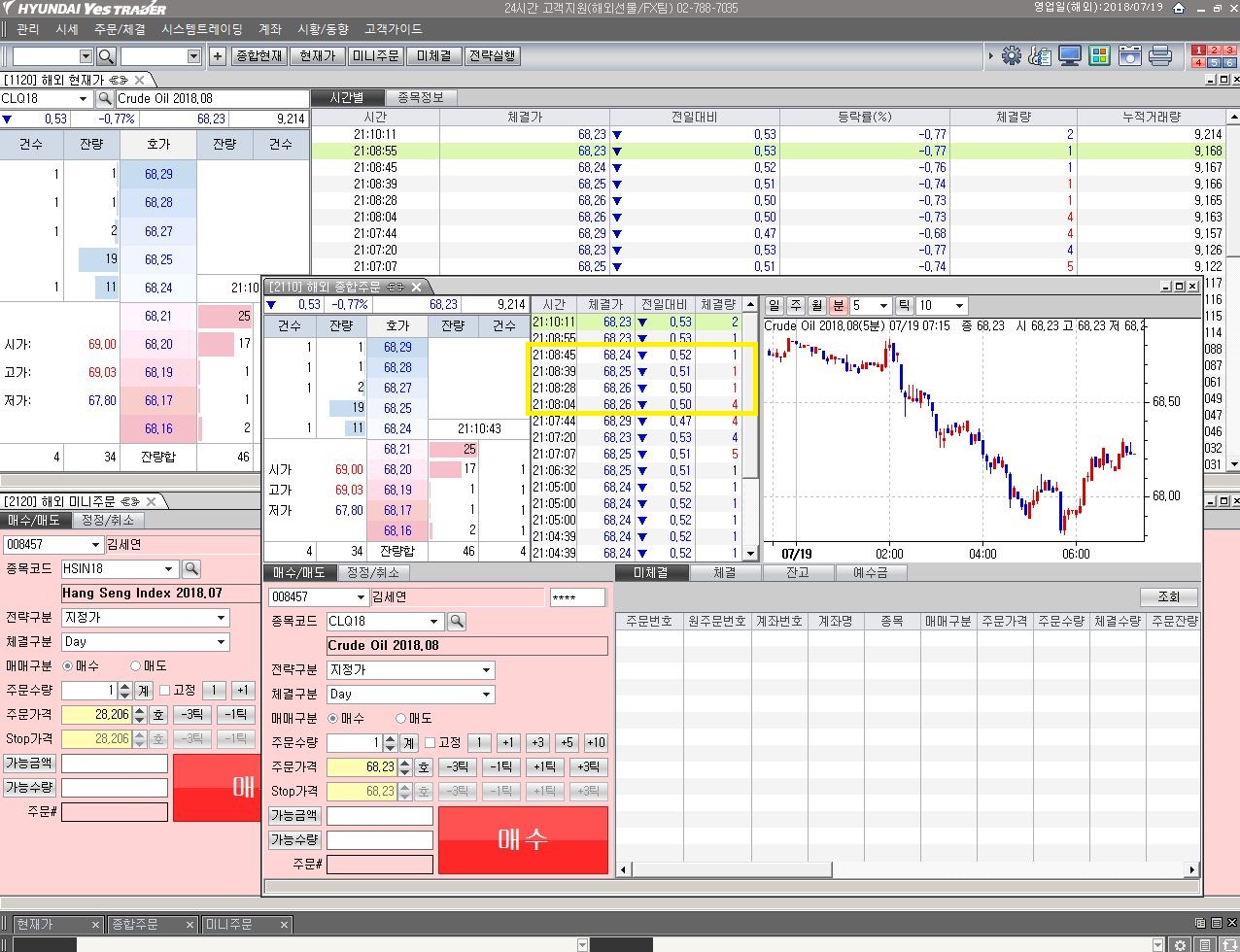Click the 조회 button in the order list
Screen dimensions: 1240x952
click(x=1168, y=596)
